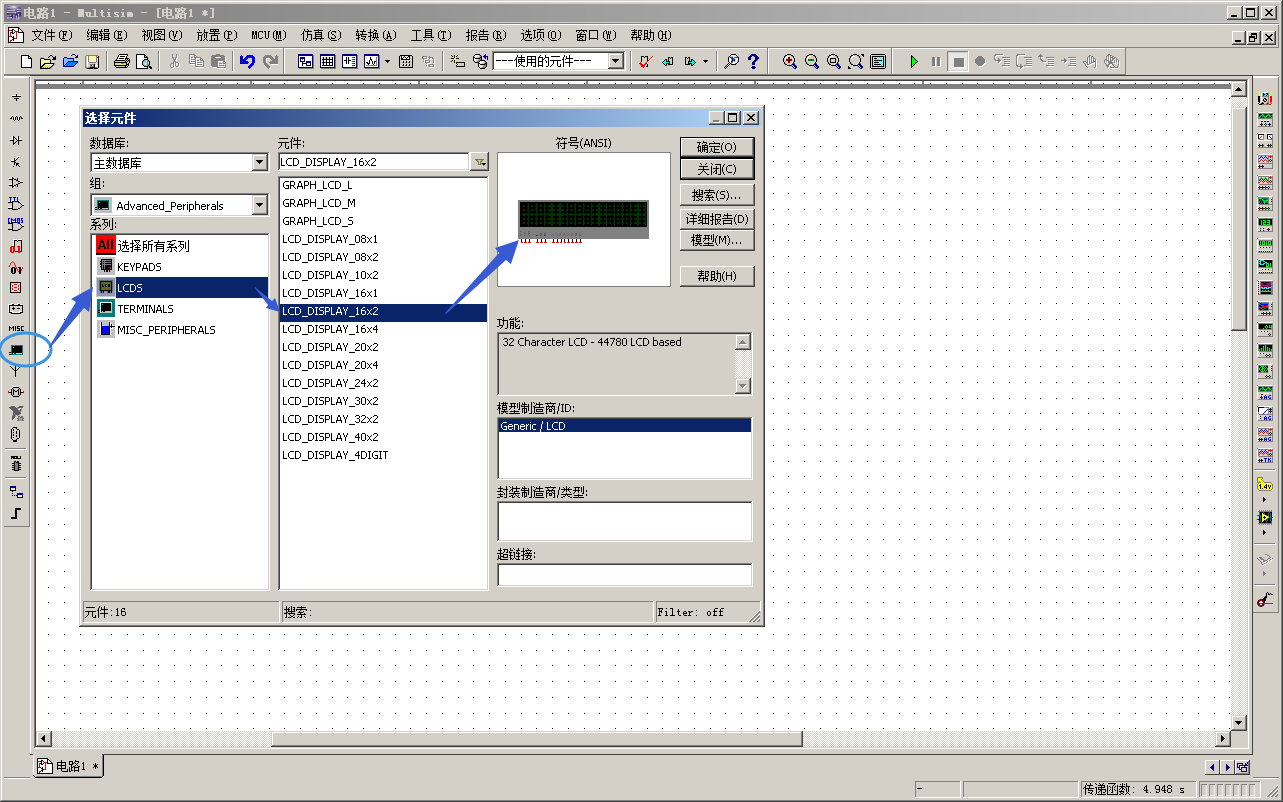Select LCD_DISPLAY_16x4 component
The image size is (1283, 802).
330,329
